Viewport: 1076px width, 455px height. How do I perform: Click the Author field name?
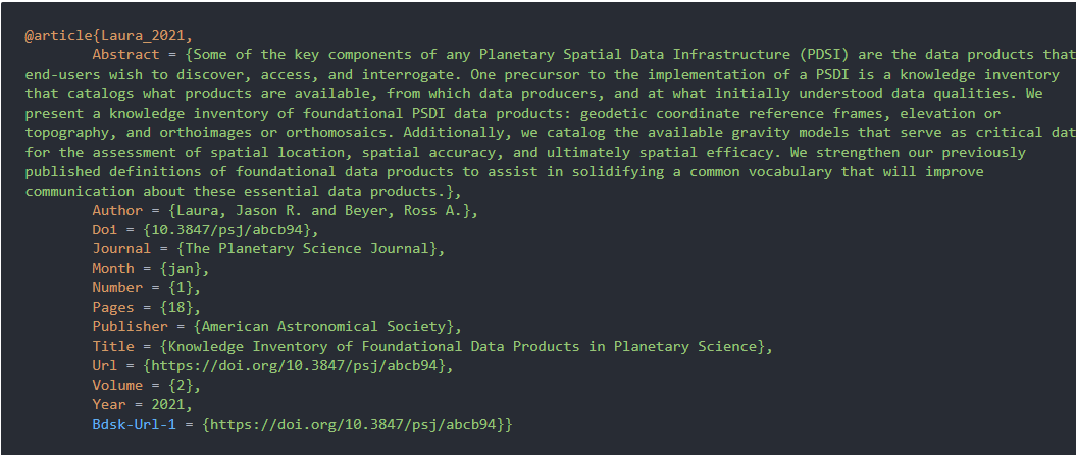118,210
